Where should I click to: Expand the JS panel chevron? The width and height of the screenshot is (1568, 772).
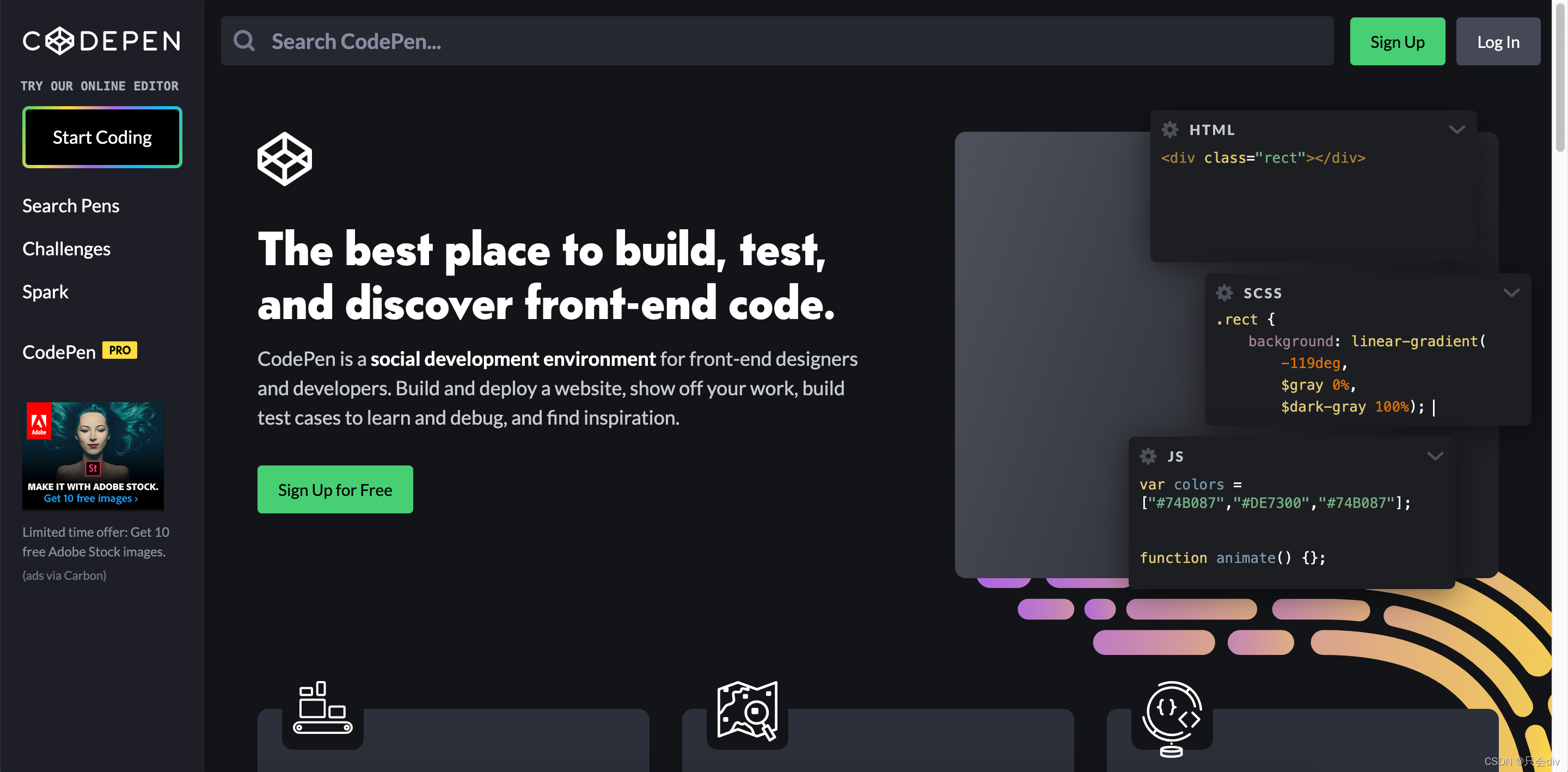1435,456
